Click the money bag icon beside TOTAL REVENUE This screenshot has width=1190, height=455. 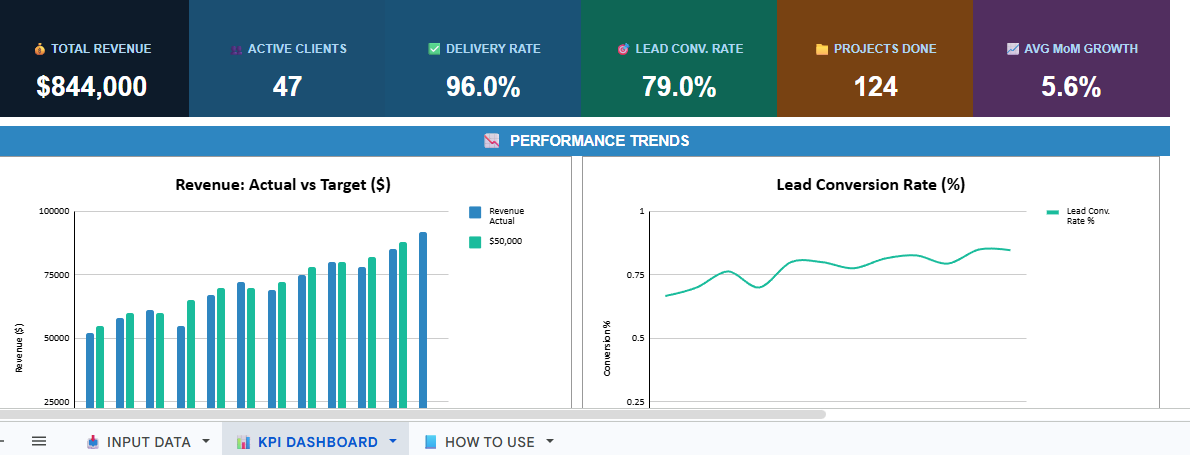(39, 49)
